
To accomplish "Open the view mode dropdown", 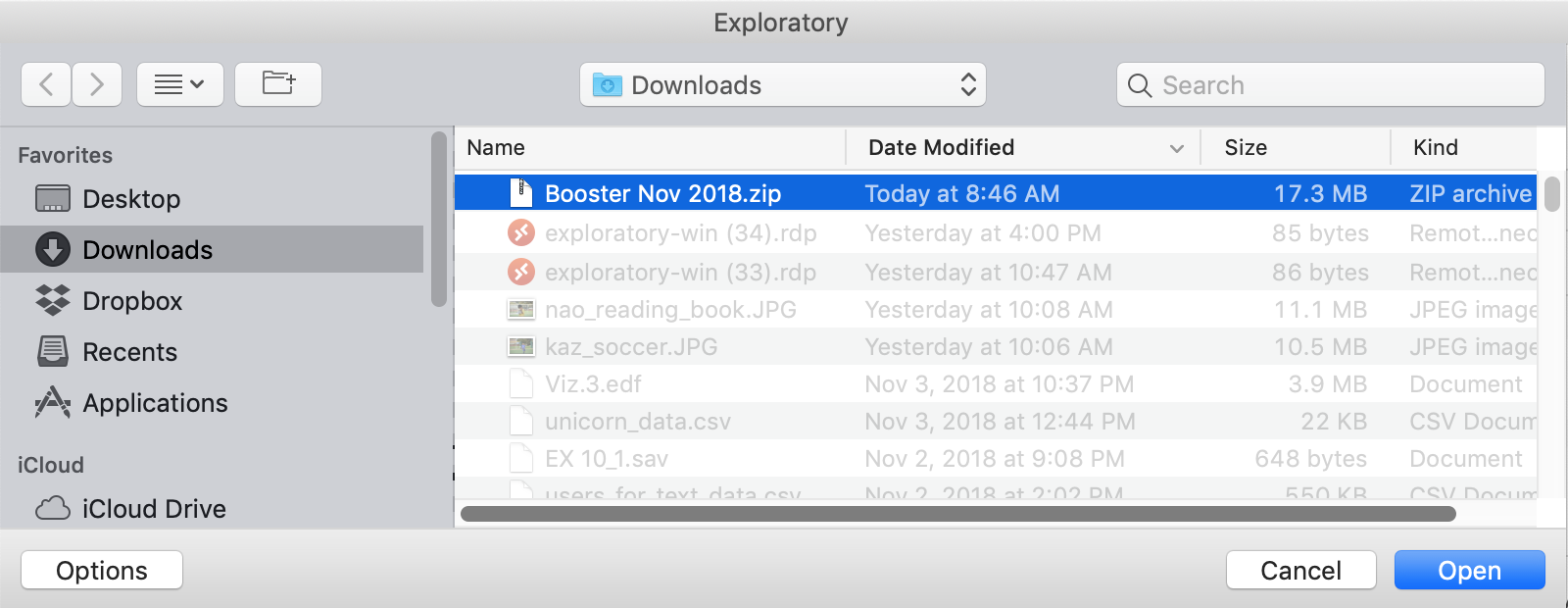I will 180,84.
